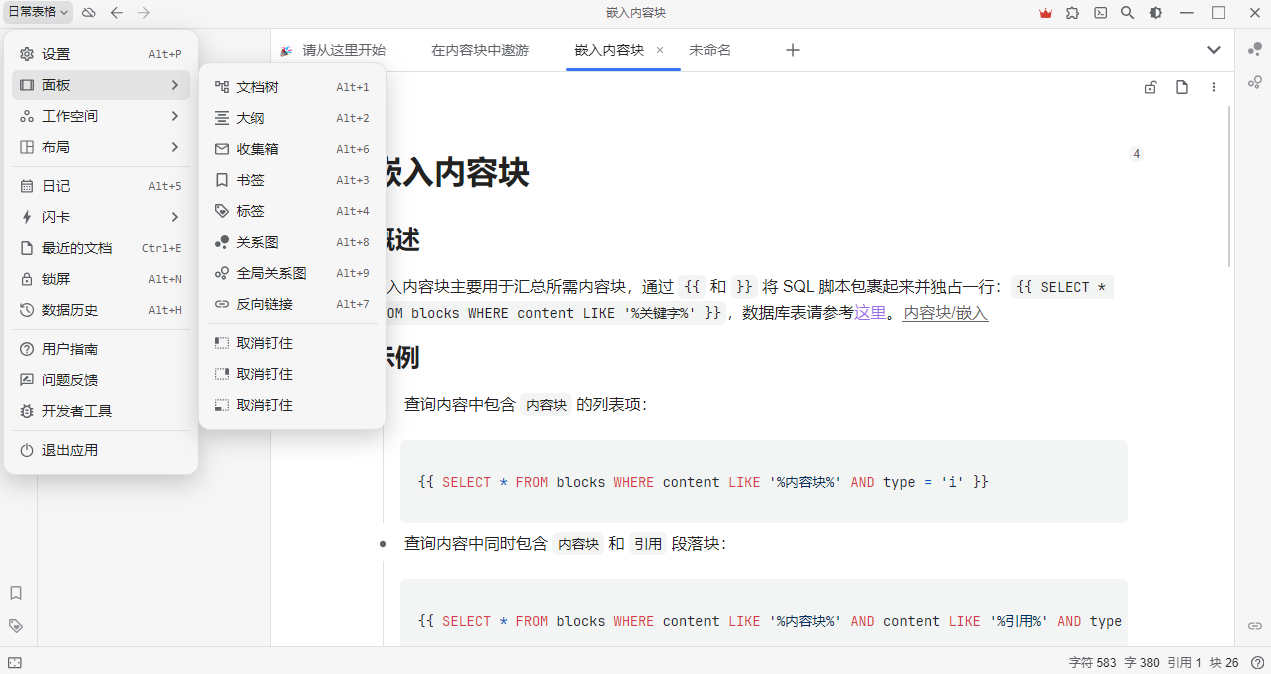Follow the purple 这里 hyperlink

[870, 313]
